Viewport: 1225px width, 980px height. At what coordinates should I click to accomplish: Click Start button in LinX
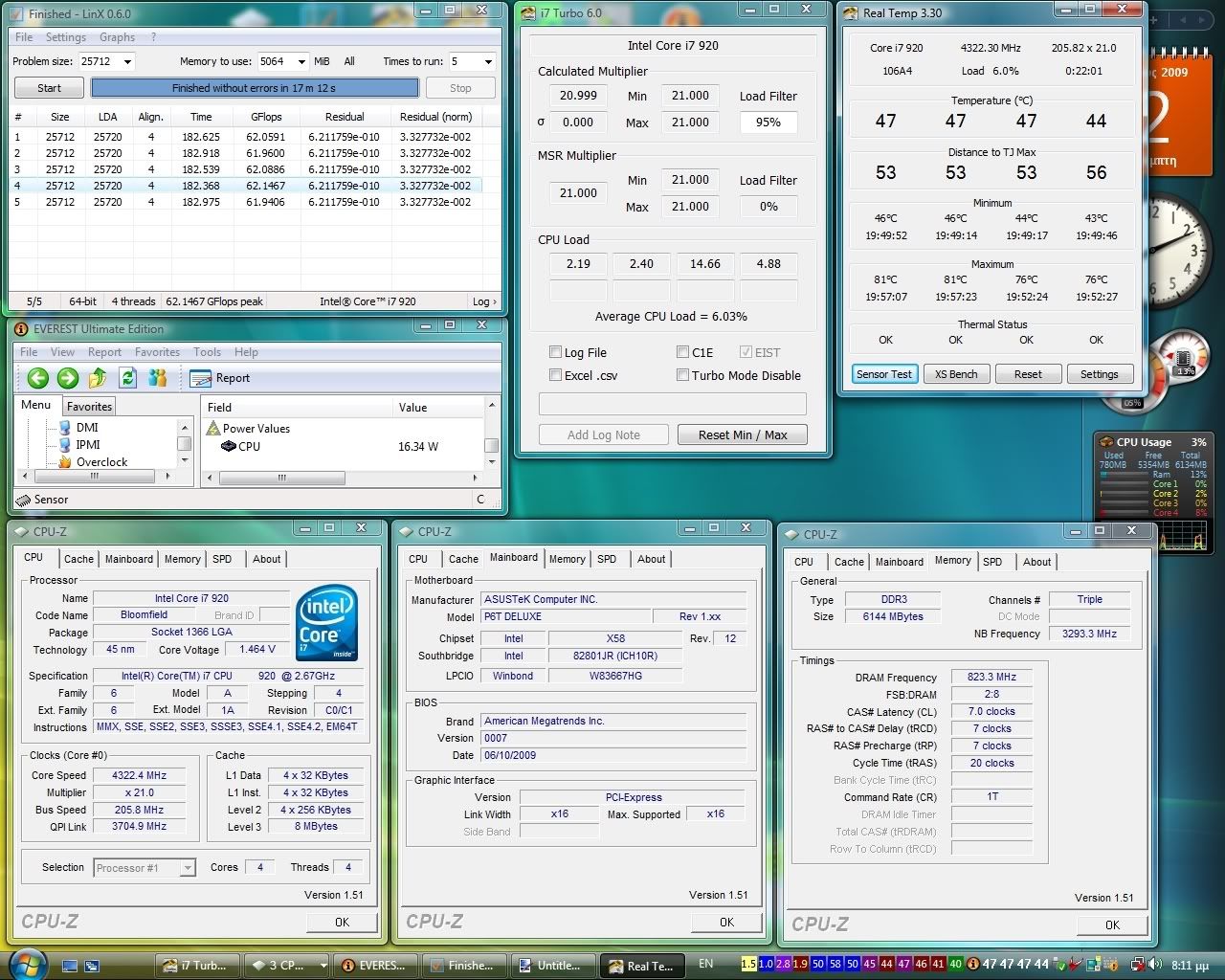click(49, 88)
